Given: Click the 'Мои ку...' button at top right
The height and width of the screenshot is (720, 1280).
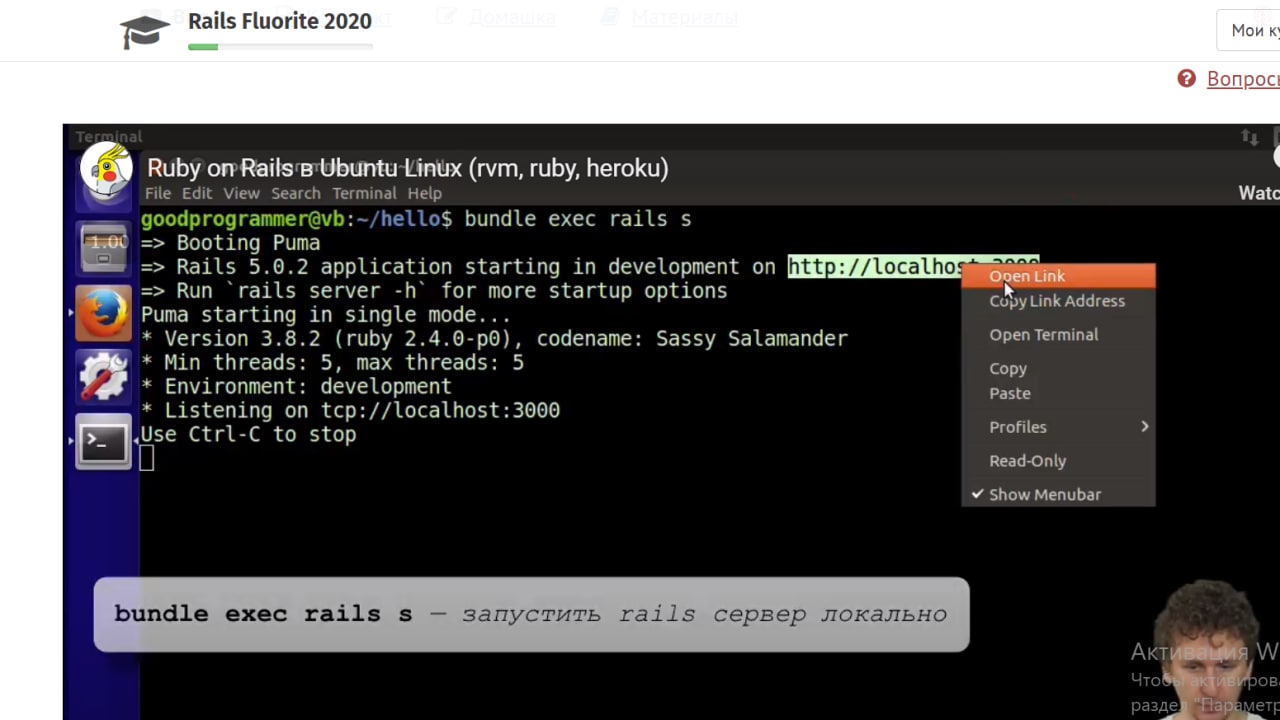Looking at the screenshot, I should click(x=1248, y=31).
